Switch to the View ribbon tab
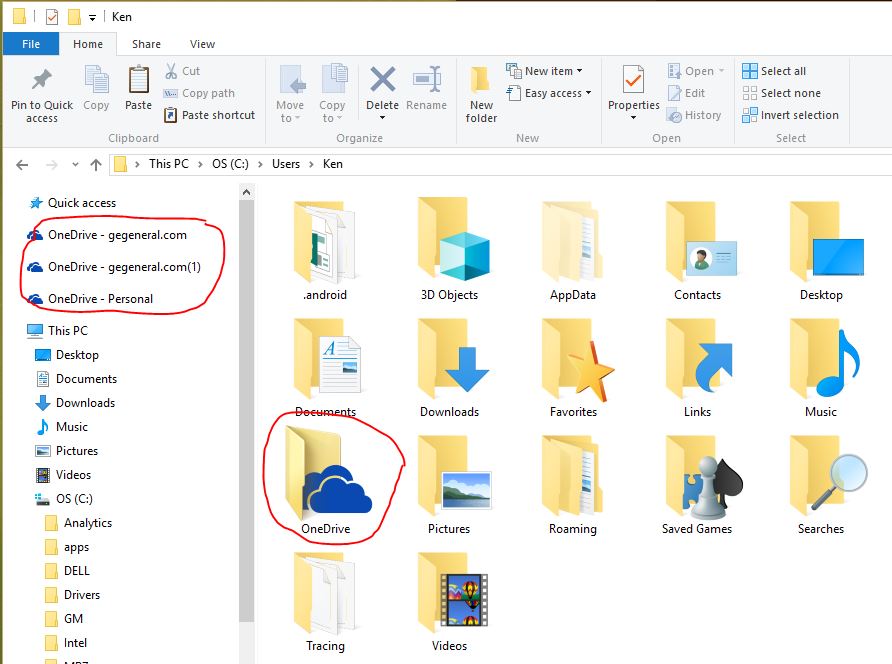Viewport: 892px width, 664px height. 202,44
